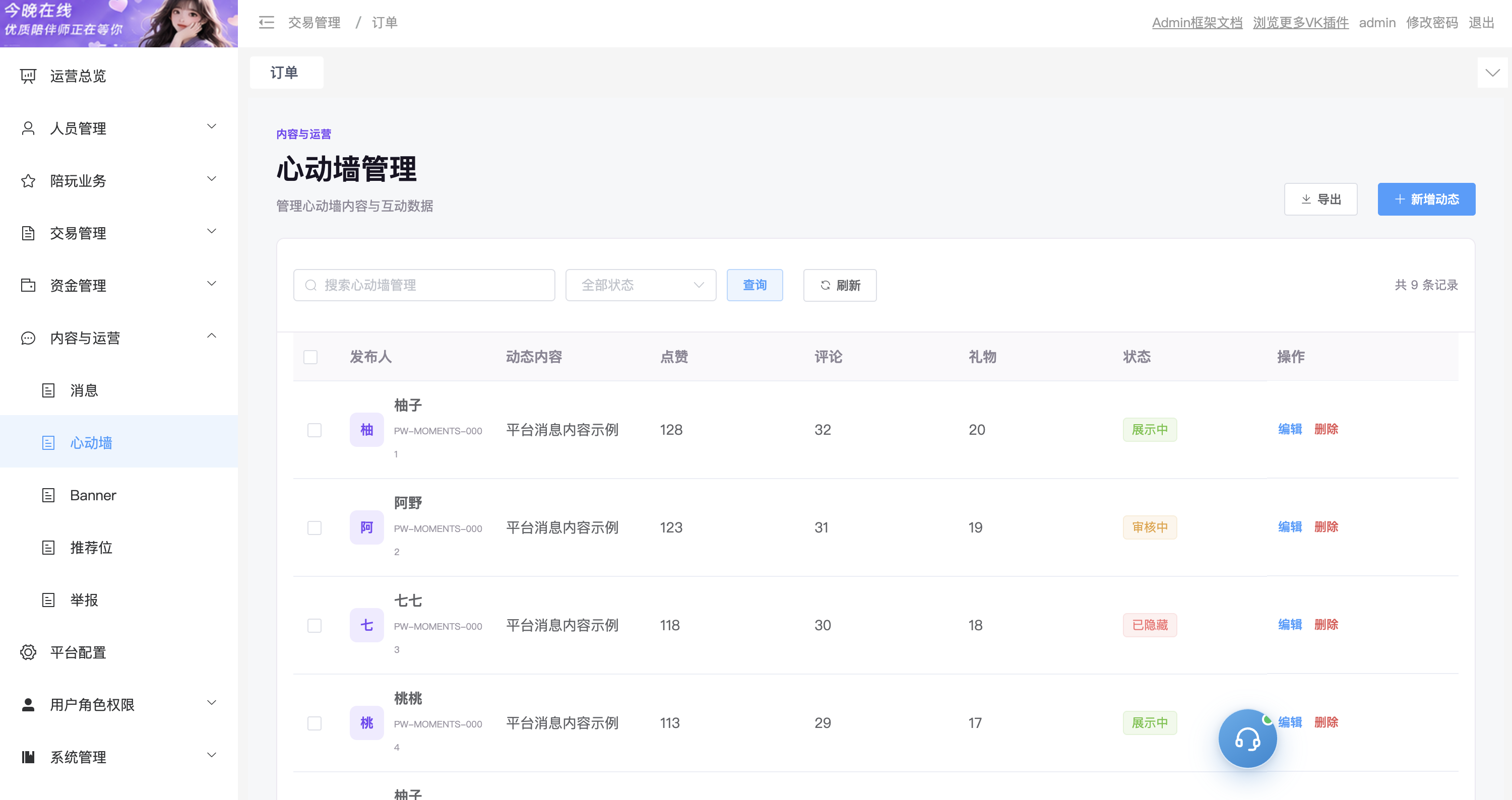Expand the 用户角色权限 menu chevron

coord(212,703)
